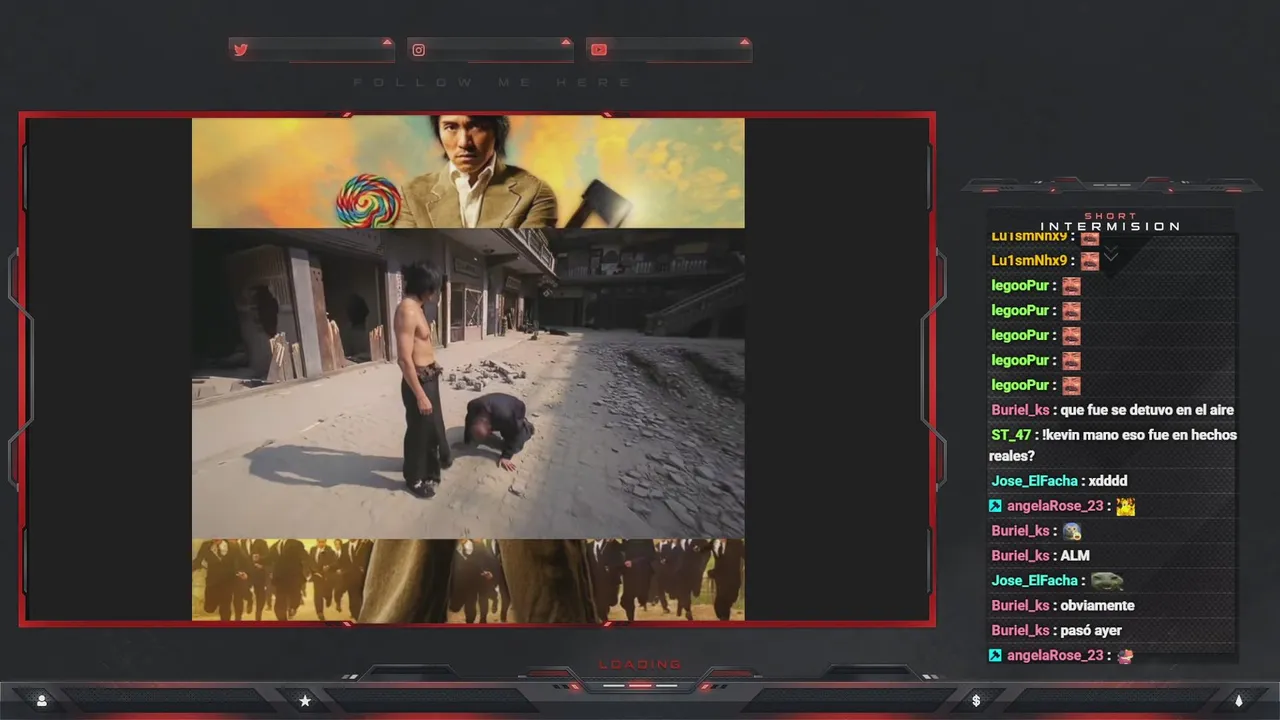Click the 'ALM' message from Buriel_ks
Image resolution: width=1280 pixels, height=720 pixels.
click(1075, 556)
